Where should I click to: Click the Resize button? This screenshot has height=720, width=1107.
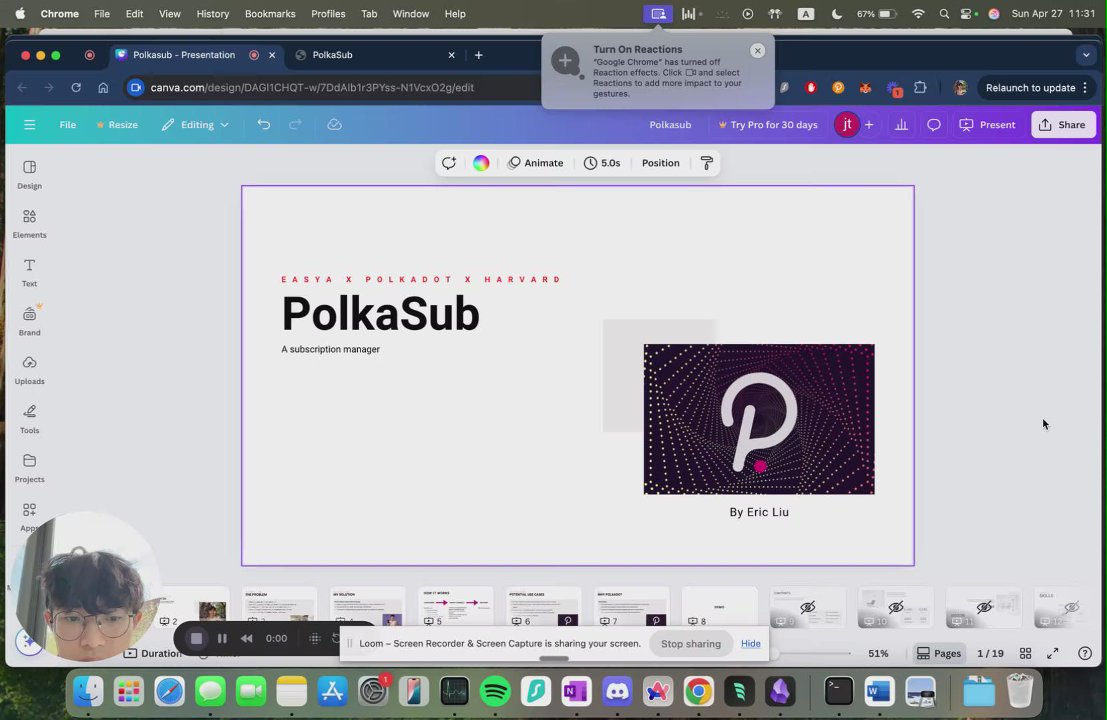click(x=117, y=125)
